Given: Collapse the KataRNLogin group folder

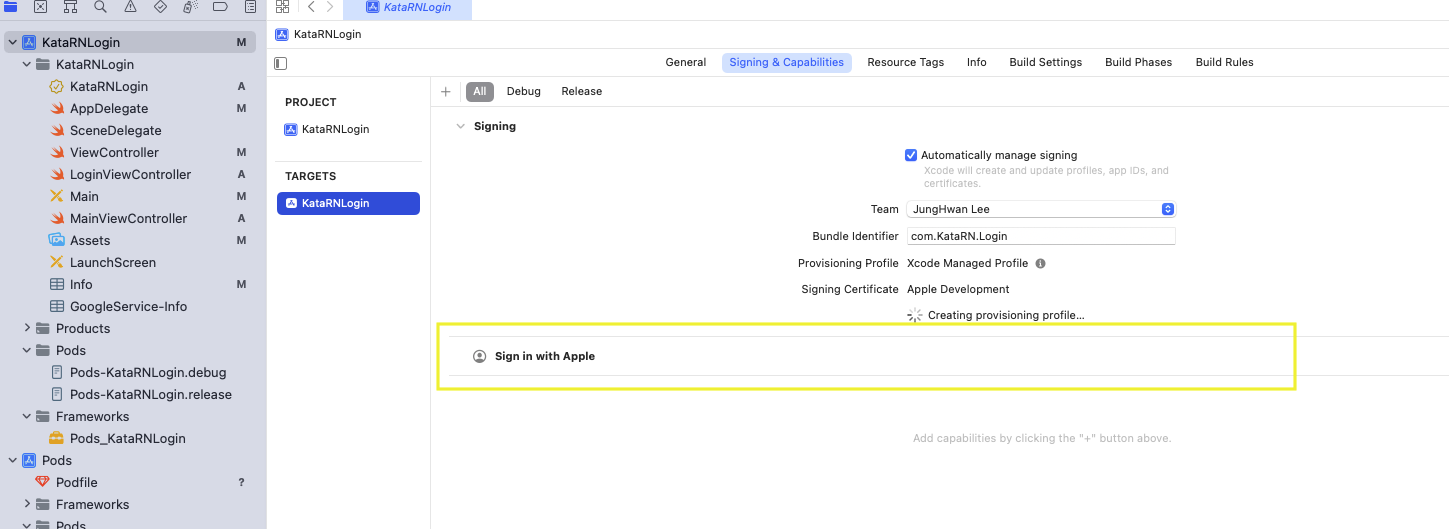Looking at the screenshot, I should 27,64.
